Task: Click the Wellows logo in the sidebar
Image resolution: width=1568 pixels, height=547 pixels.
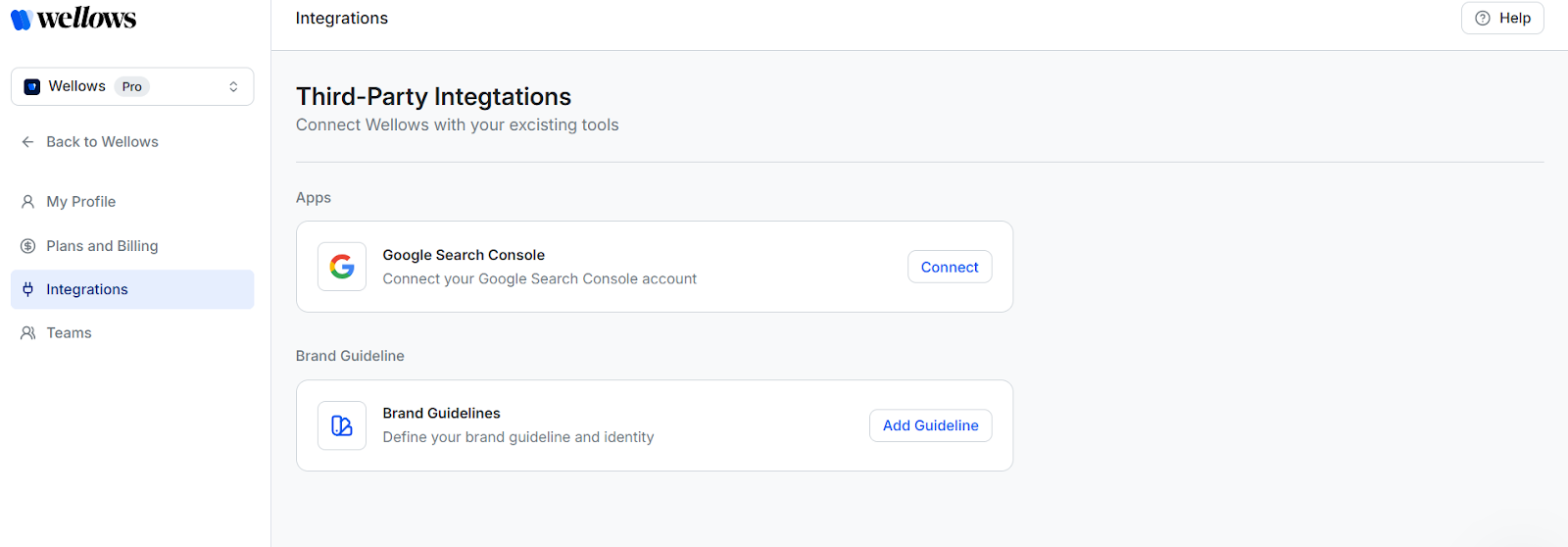Action: pos(73,19)
